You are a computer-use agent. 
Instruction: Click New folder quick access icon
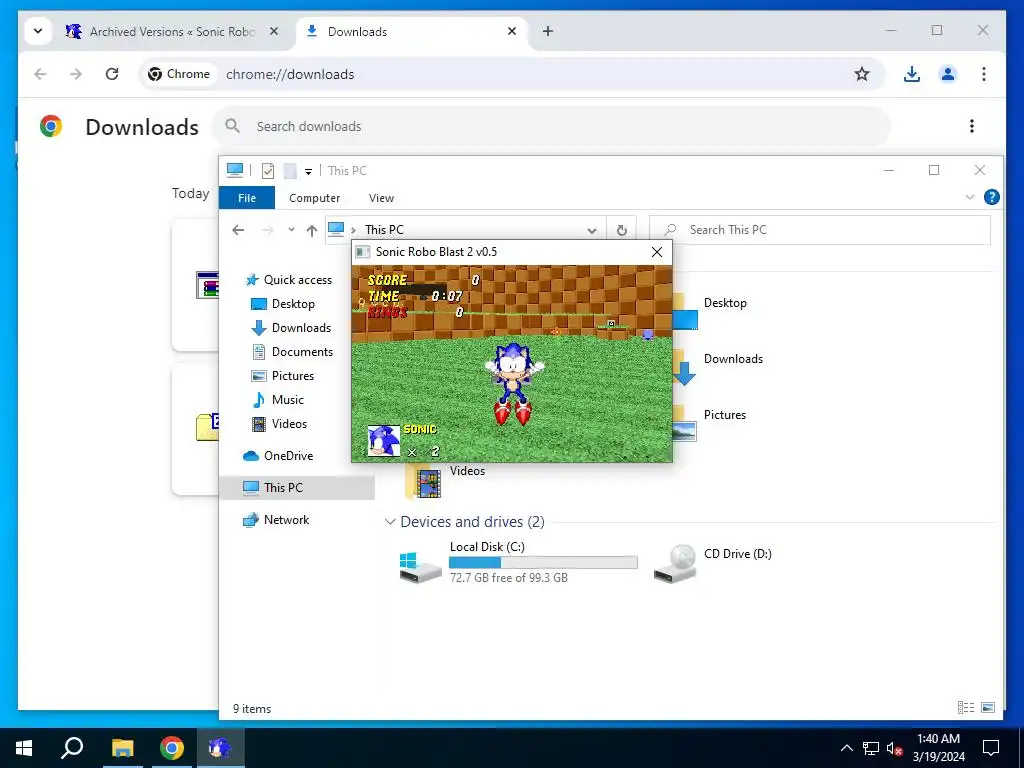pos(290,171)
